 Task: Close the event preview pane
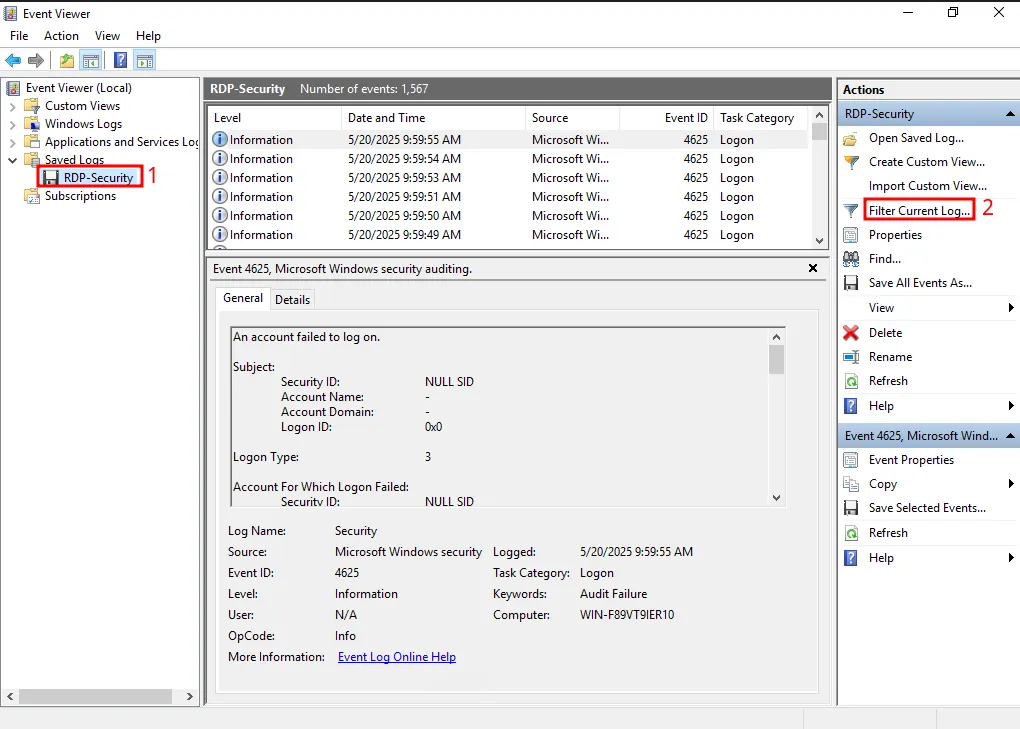pyautogui.click(x=812, y=269)
